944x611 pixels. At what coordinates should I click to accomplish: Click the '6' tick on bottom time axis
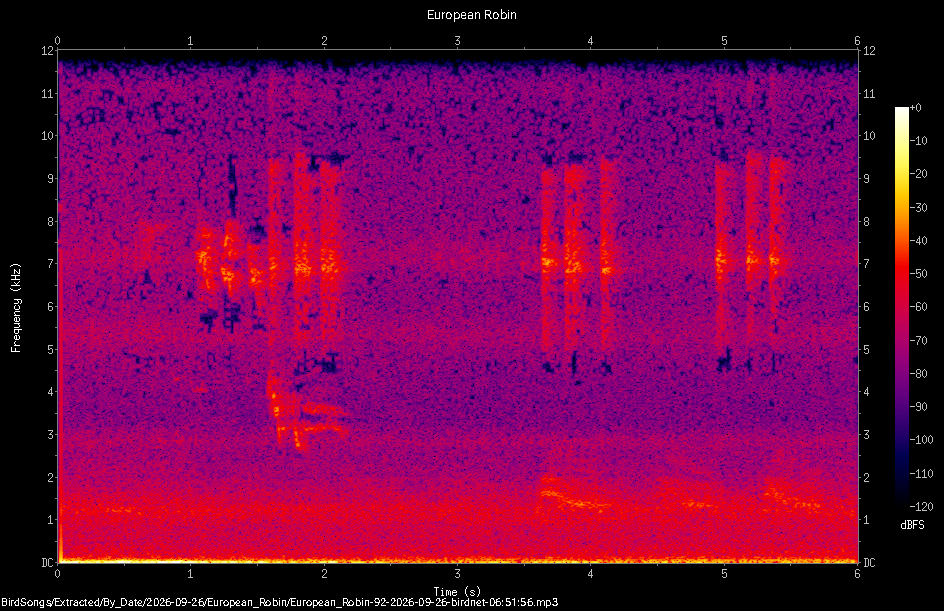tap(857, 574)
